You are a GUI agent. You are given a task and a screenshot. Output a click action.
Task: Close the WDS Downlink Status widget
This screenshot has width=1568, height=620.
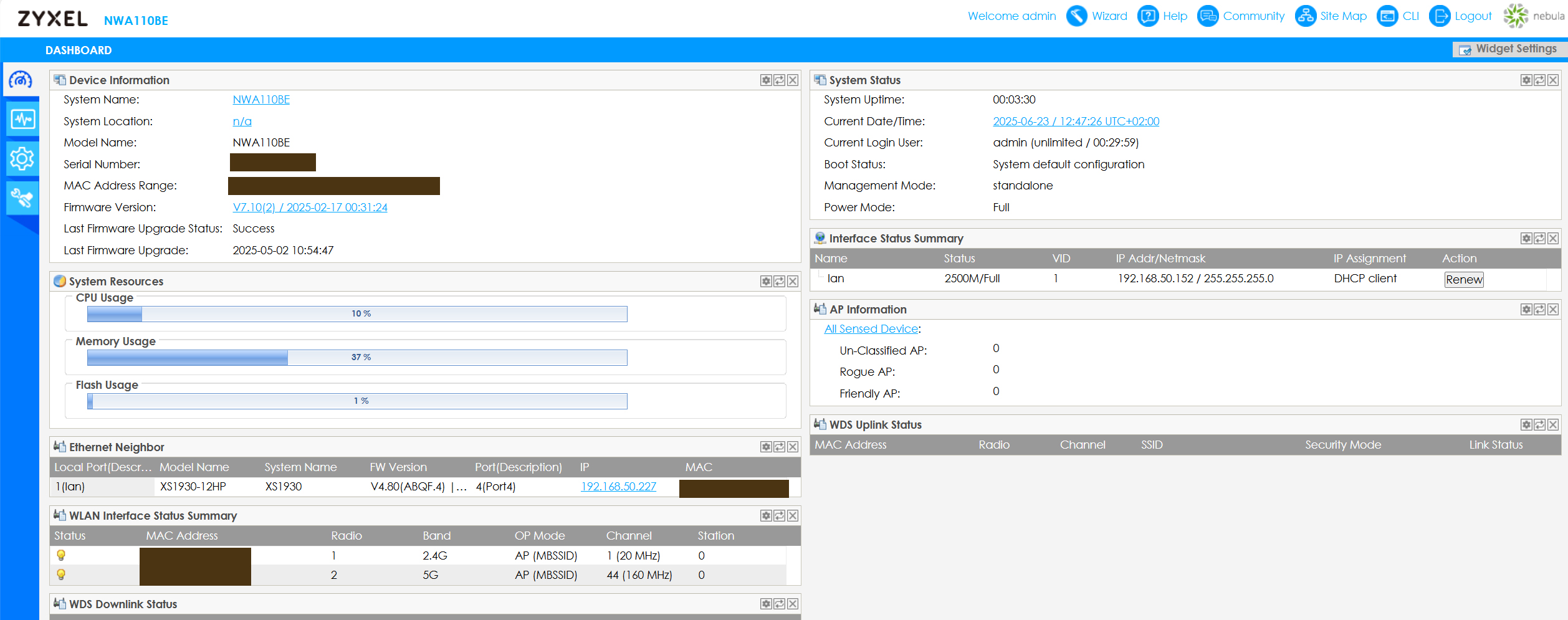click(793, 604)
